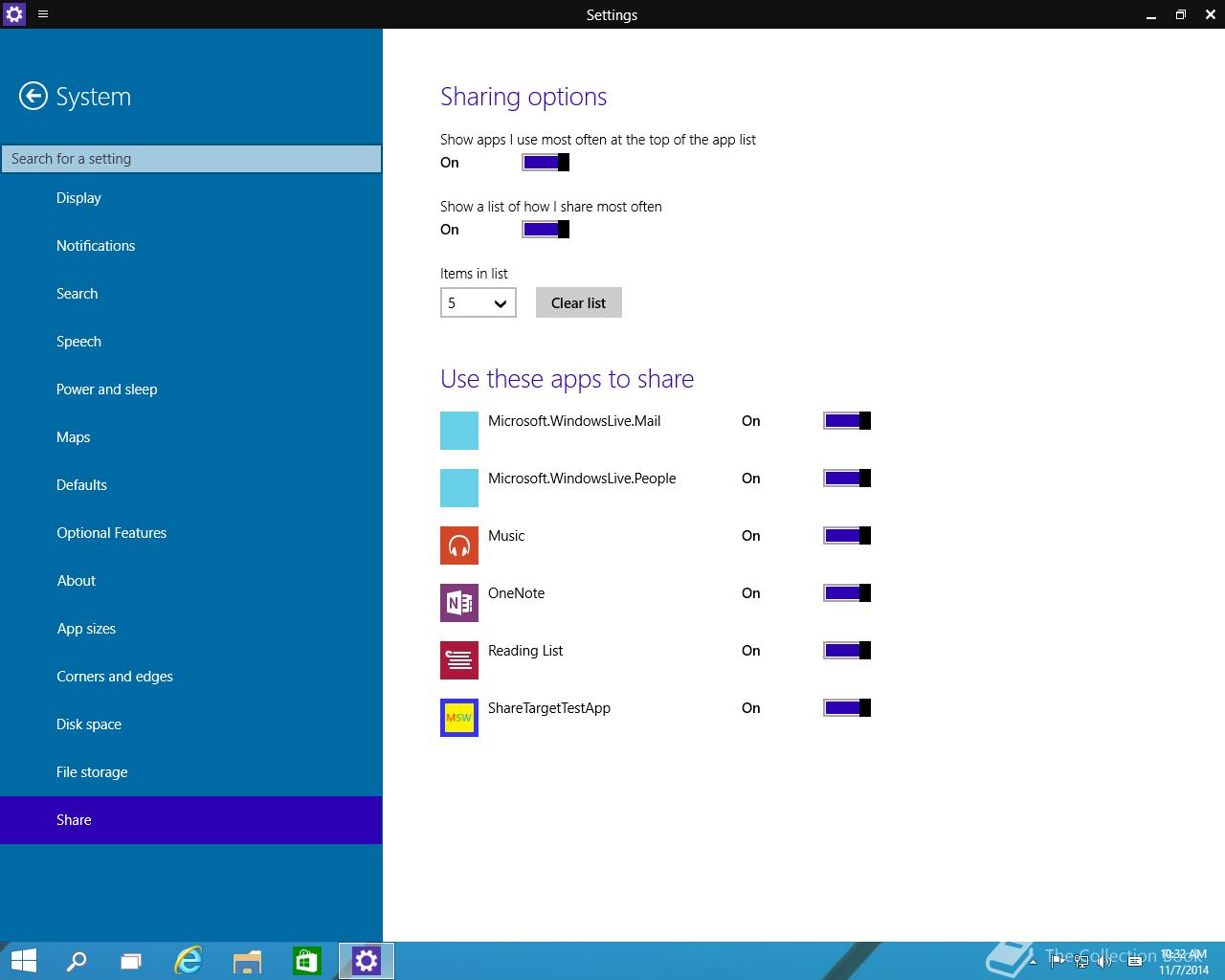The width and height of the screenshot is (1225, 980).
Task: Click the Clear list button
Action: tap(578, 302)
